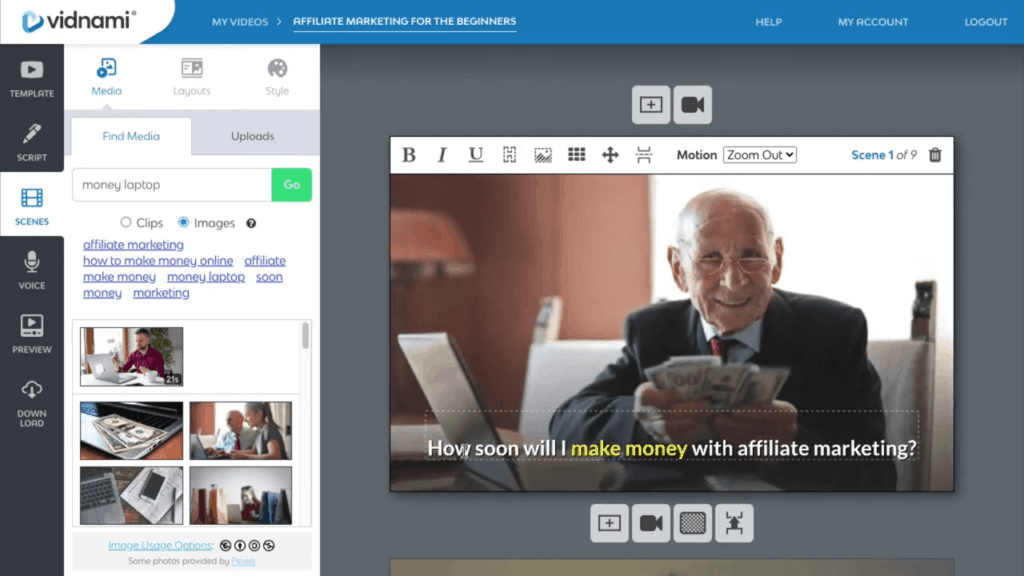Open the Pexels provider link

[243, 561]
